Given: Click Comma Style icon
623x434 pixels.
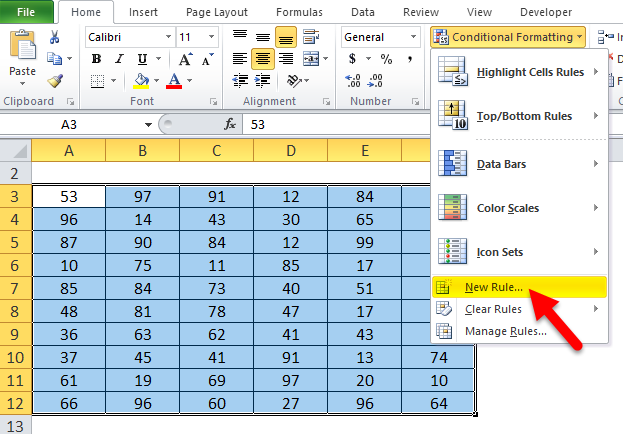Looking at the screenshot, I should click(410, 59).
